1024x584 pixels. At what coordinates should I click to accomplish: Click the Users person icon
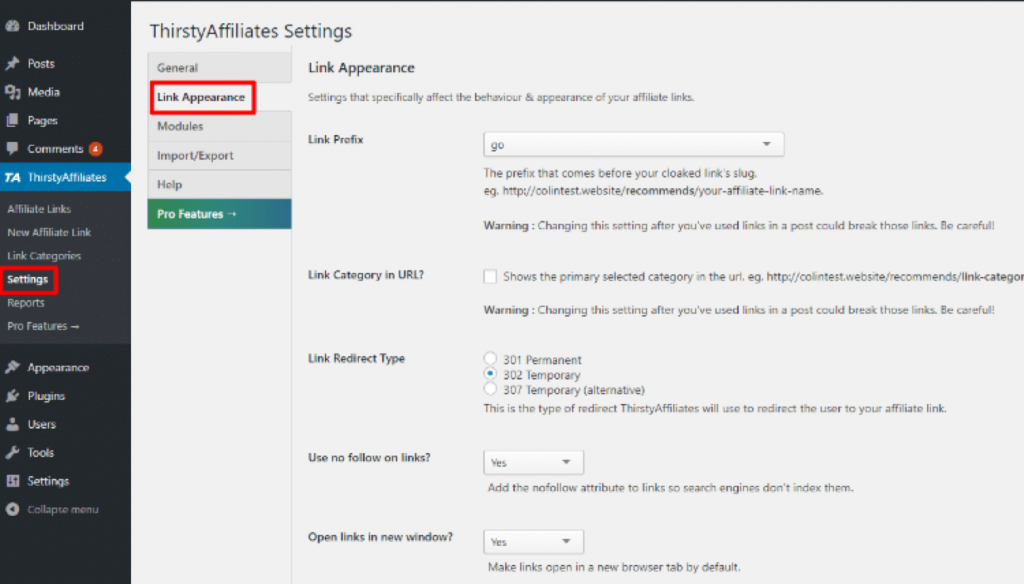point(12,424)
